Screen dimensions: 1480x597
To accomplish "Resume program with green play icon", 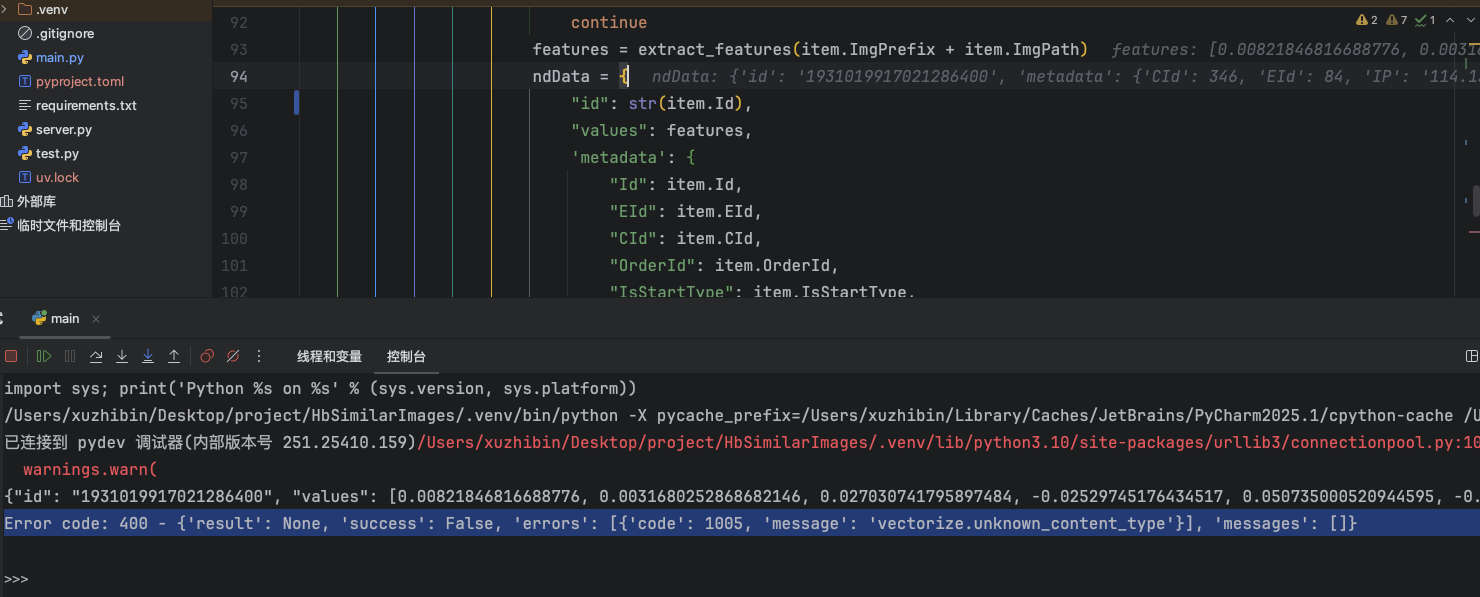I will (43, 356).
